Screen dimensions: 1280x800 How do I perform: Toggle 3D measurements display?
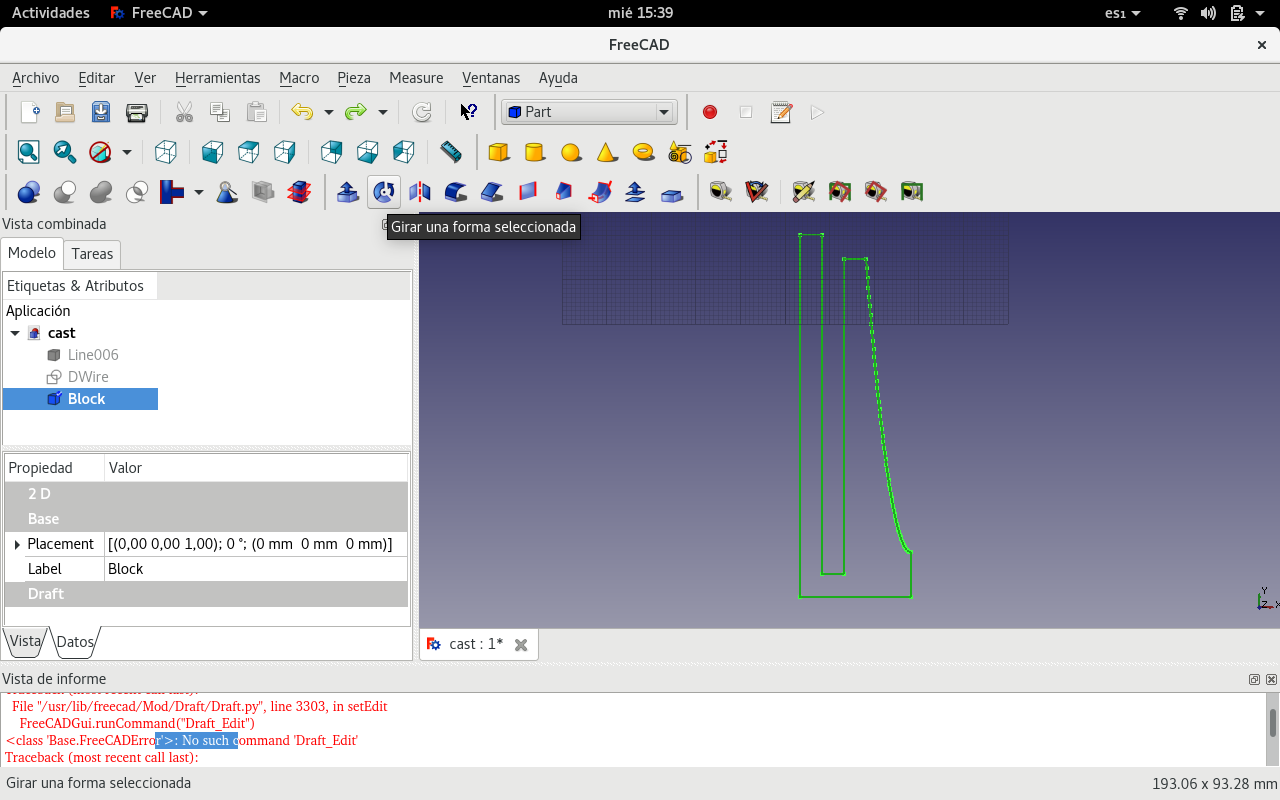(875, 191)
